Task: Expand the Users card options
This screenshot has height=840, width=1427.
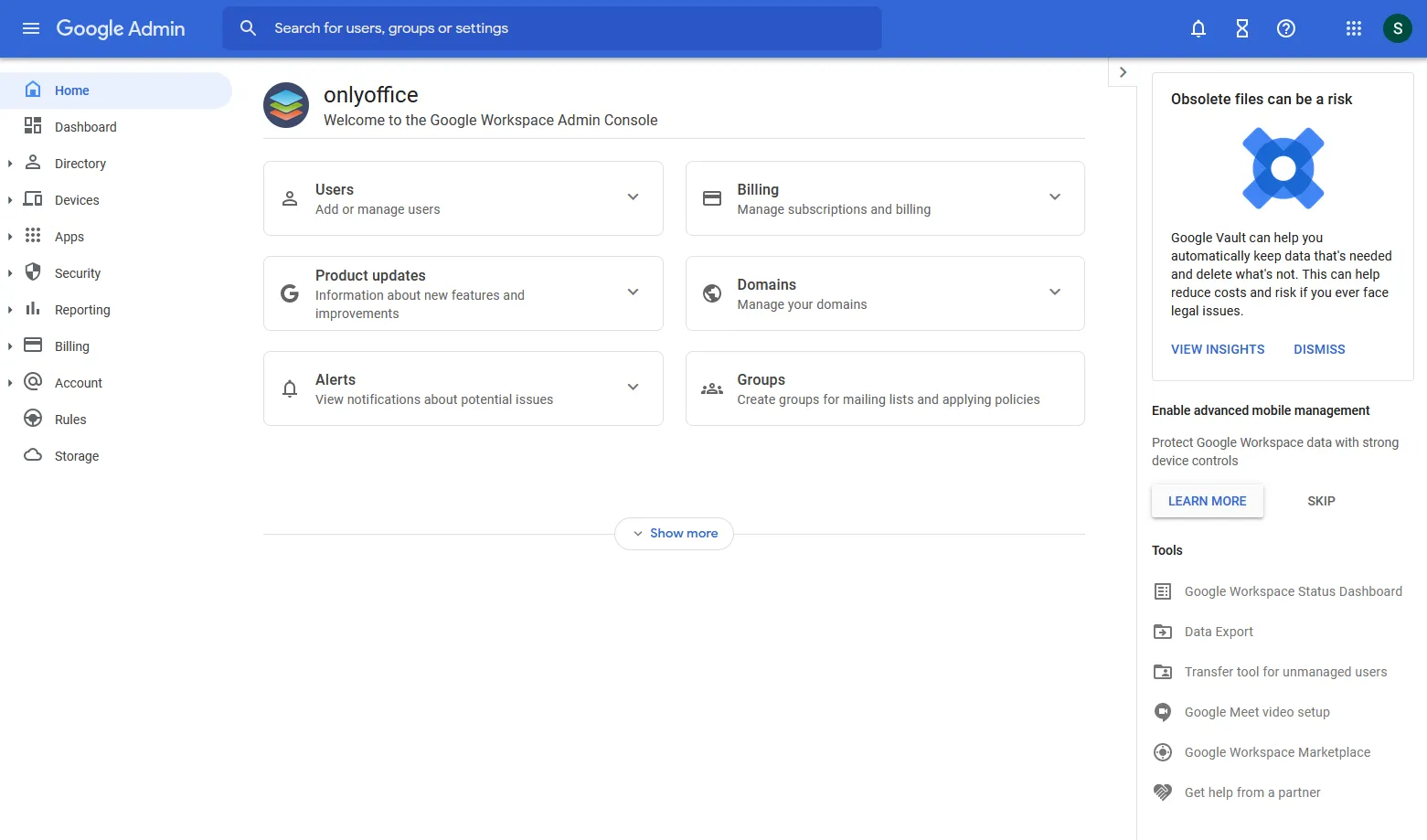Action: (x=633, y=197)
